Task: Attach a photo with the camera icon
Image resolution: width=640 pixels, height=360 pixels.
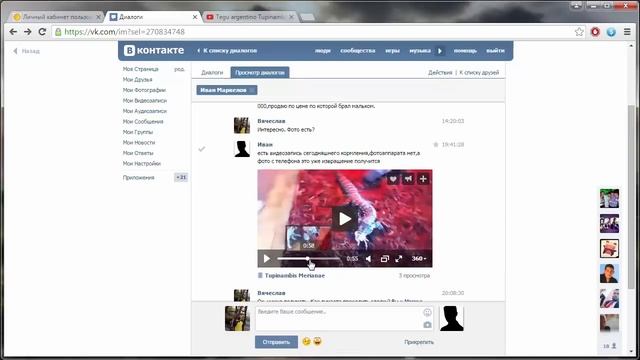Action: (x=427, y=325)
